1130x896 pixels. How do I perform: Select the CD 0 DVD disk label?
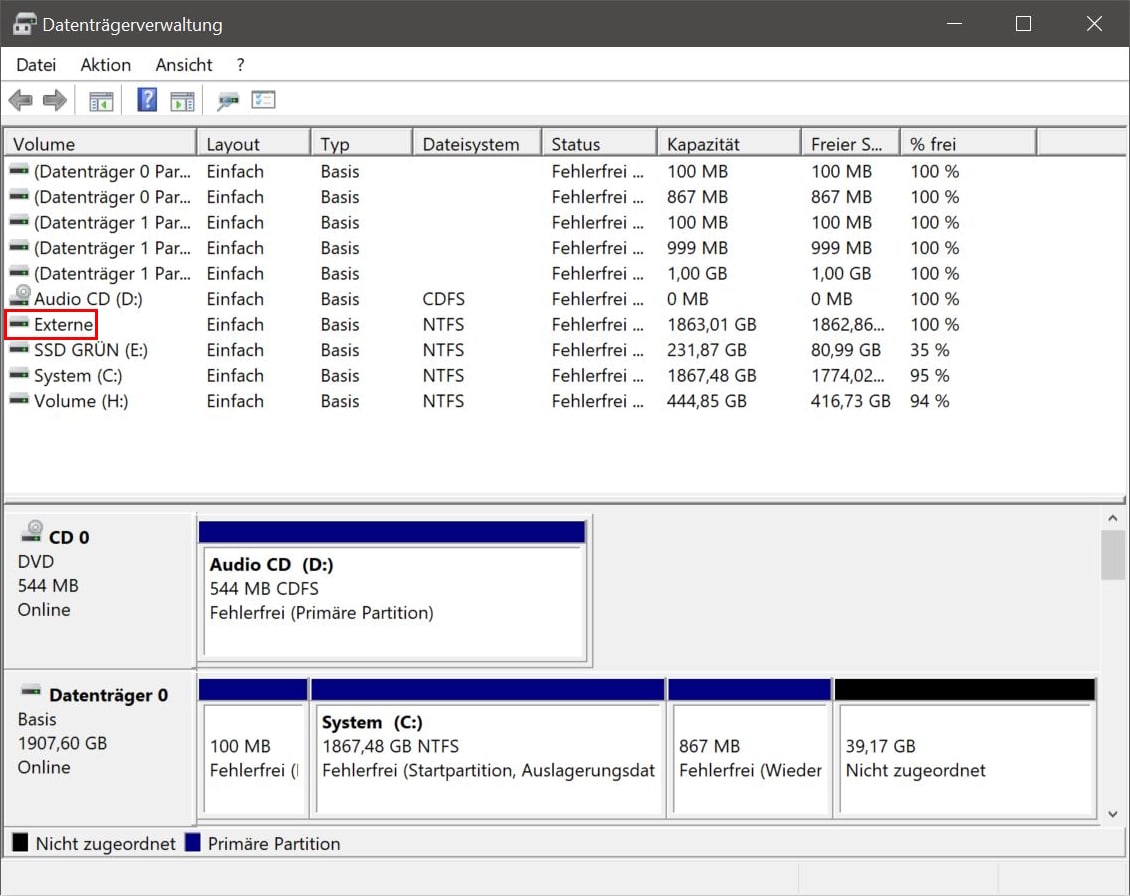(x=100, y=590)
